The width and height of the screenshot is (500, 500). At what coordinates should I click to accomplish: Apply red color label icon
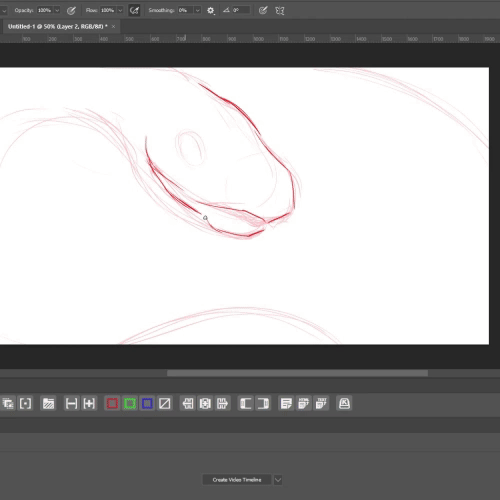[x=112, y=404]
